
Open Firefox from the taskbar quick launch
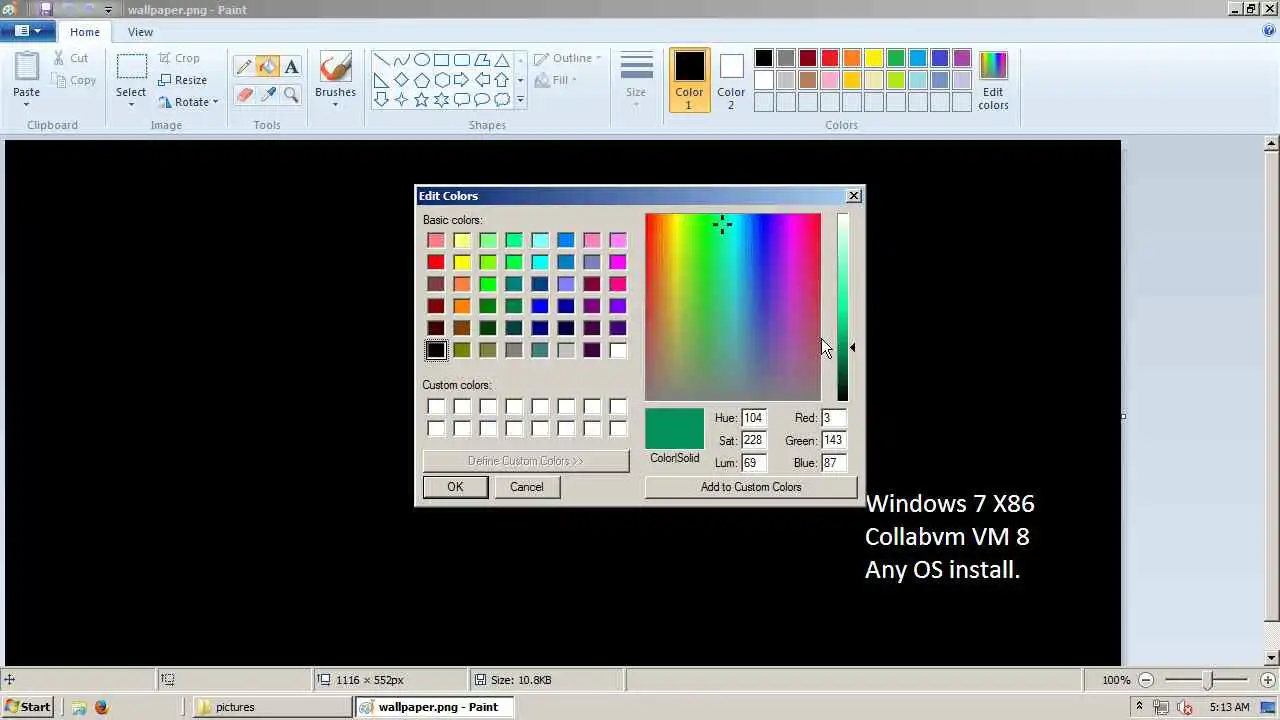pos(101,707)
